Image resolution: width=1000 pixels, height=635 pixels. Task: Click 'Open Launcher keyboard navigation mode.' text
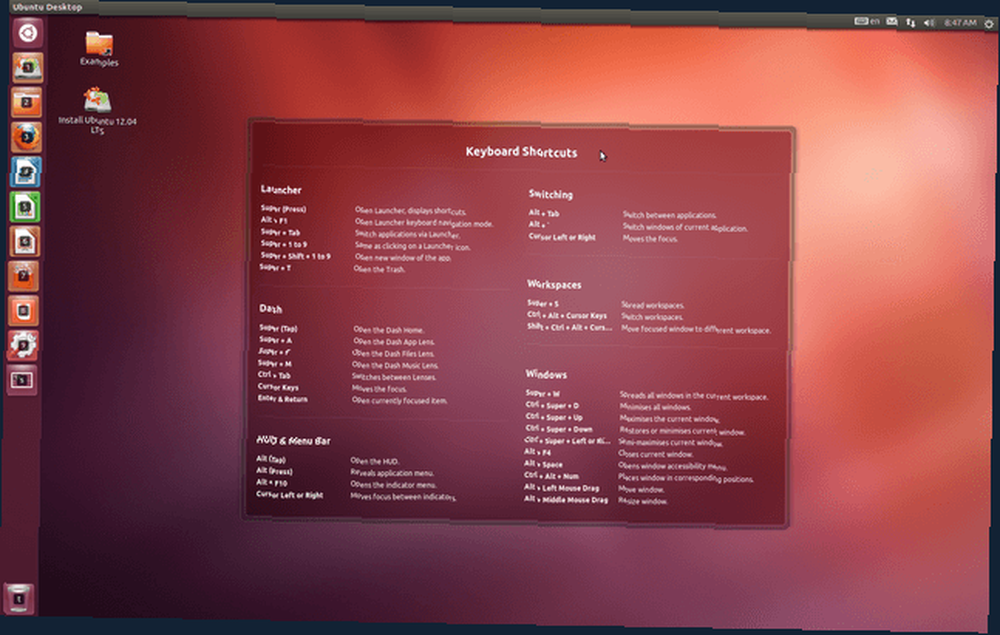coord(424,223)
